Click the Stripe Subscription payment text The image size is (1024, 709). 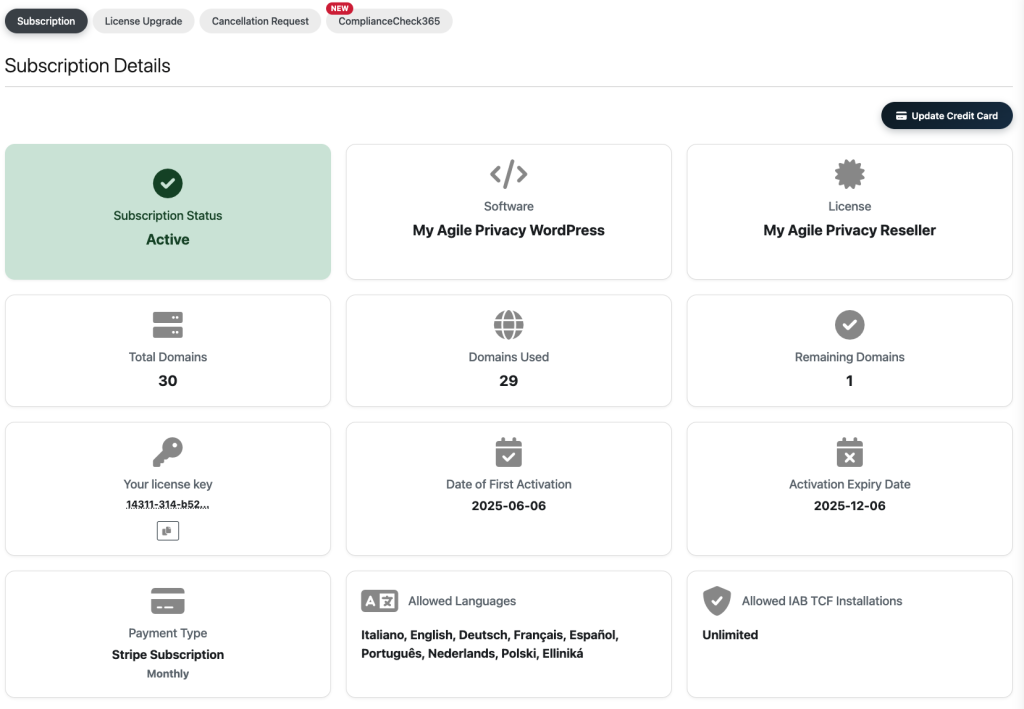point(168,655)
